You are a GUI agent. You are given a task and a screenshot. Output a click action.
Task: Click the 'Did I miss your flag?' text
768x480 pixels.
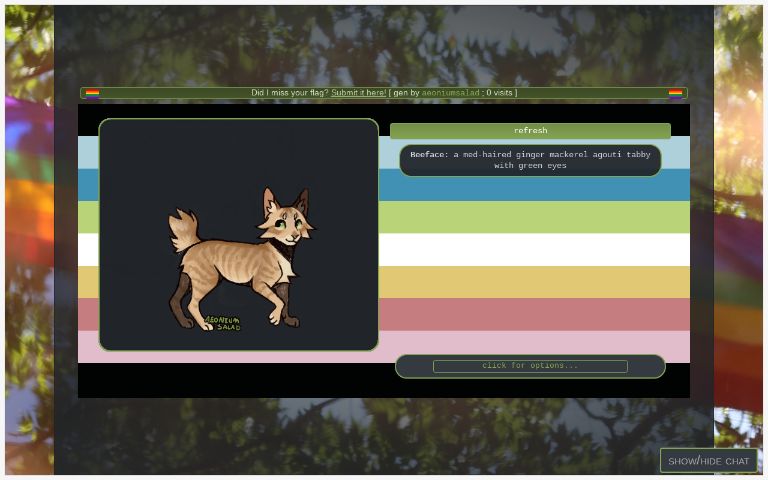[x=289, y=93]
